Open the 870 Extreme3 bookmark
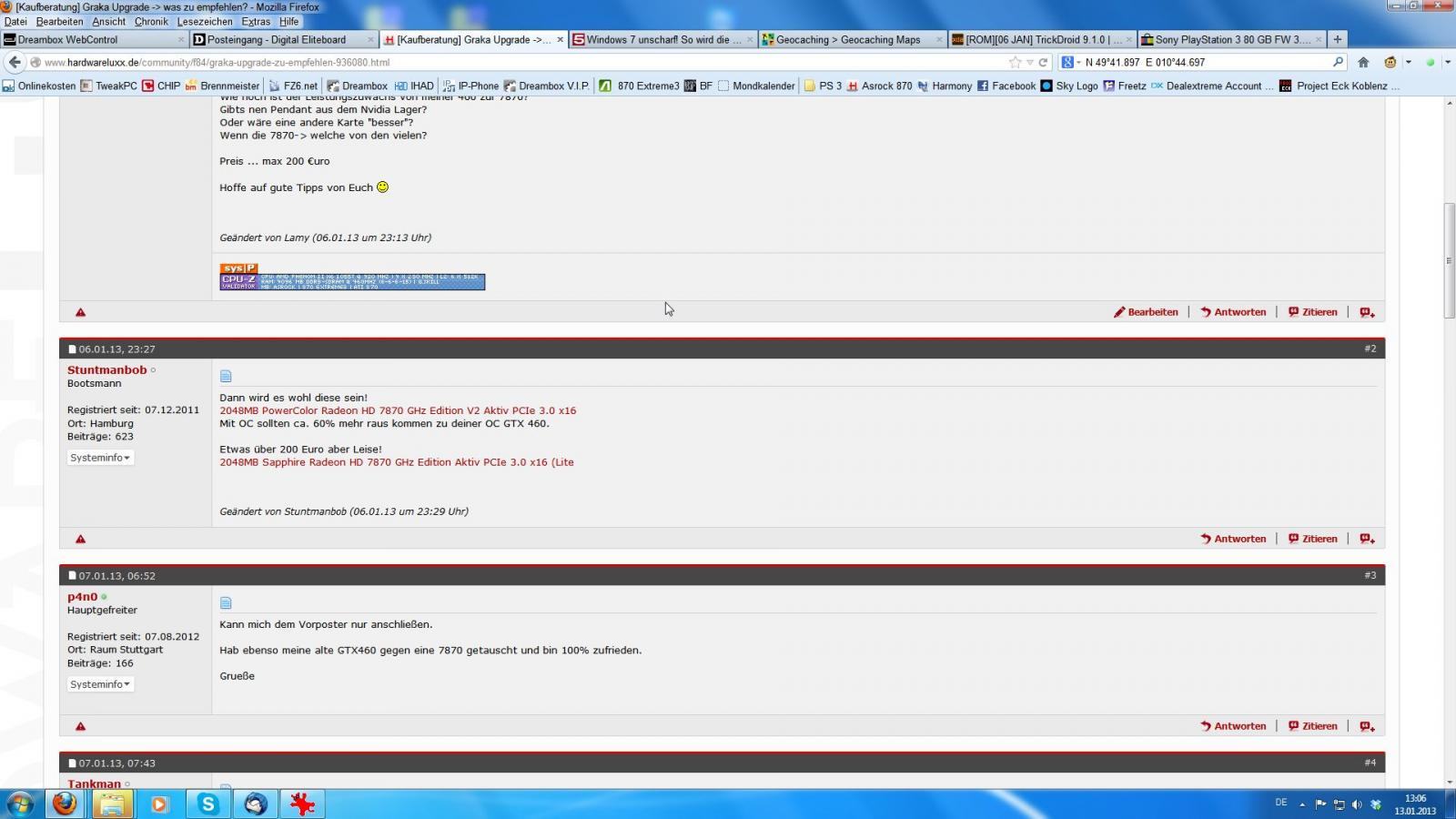 [x=639, y=86]
